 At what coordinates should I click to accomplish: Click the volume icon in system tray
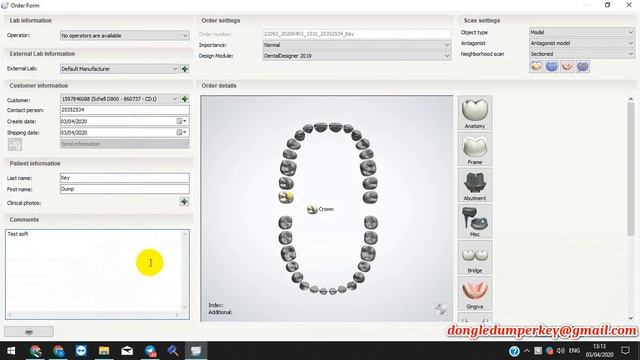561,351
